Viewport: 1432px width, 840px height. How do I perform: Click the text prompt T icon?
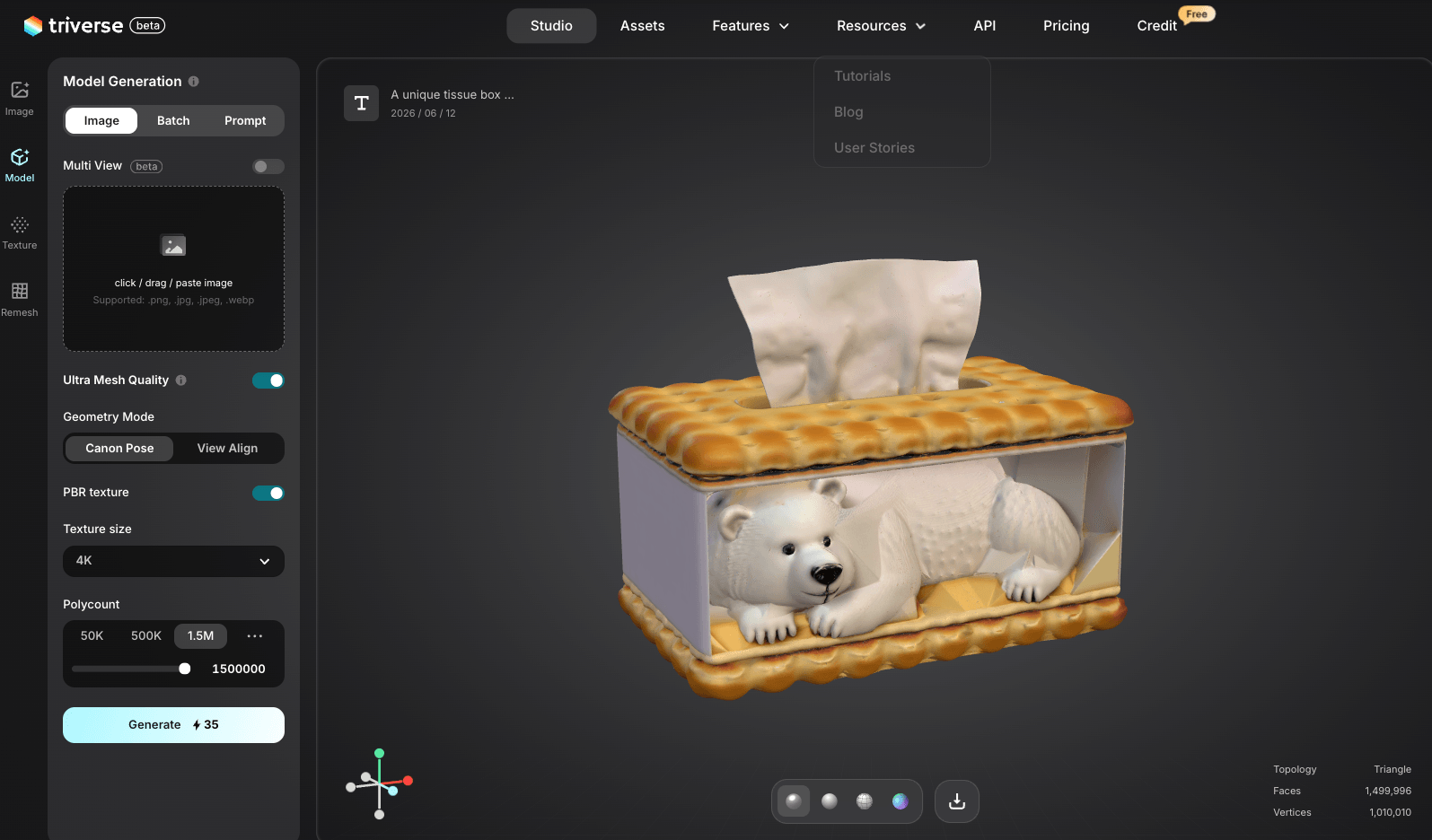361,103
